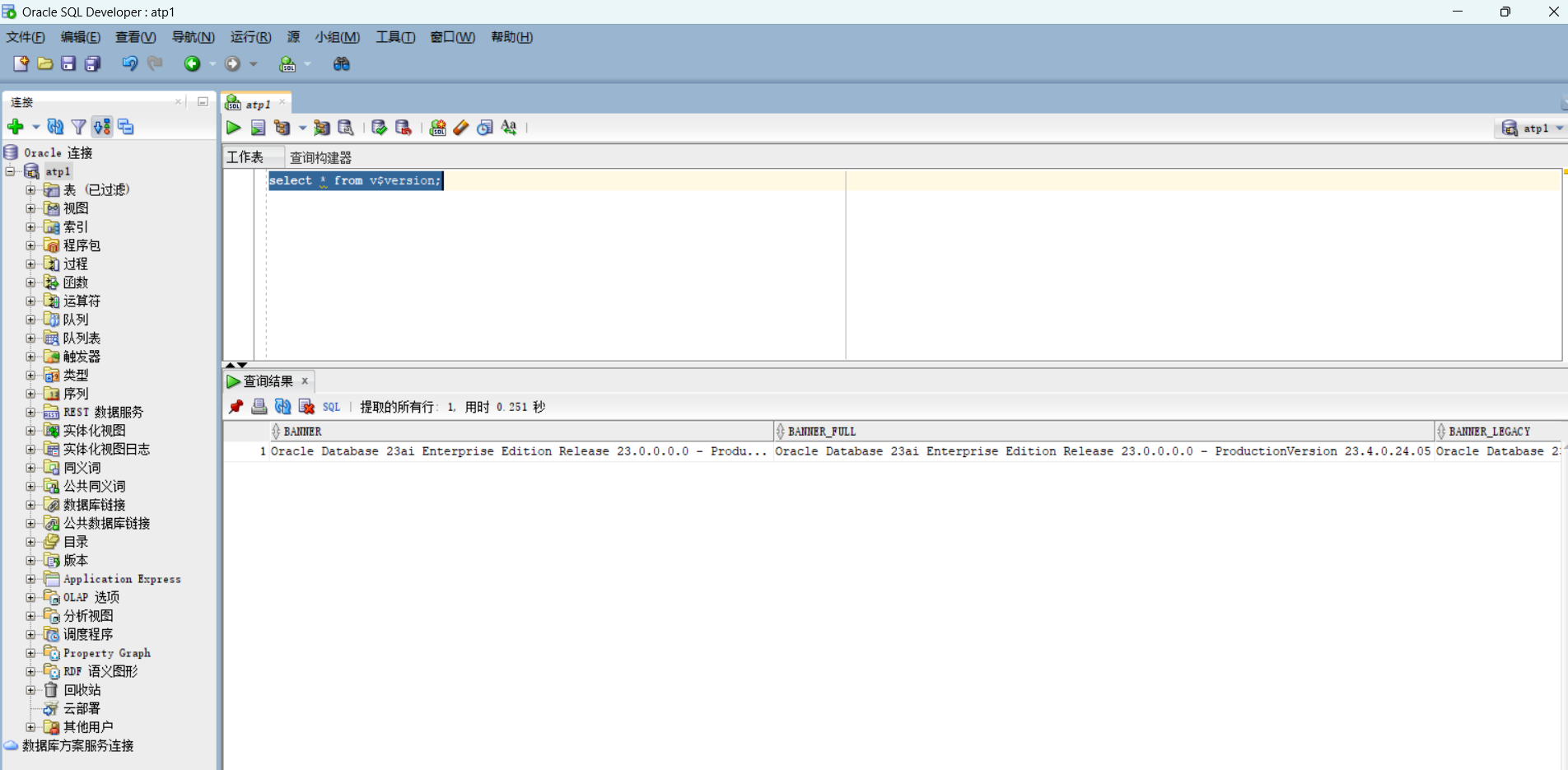Image resolution: width=1568 pixels, height=770 pixels.
Task: Expand the Application Express node
Action: click(30, 579)
